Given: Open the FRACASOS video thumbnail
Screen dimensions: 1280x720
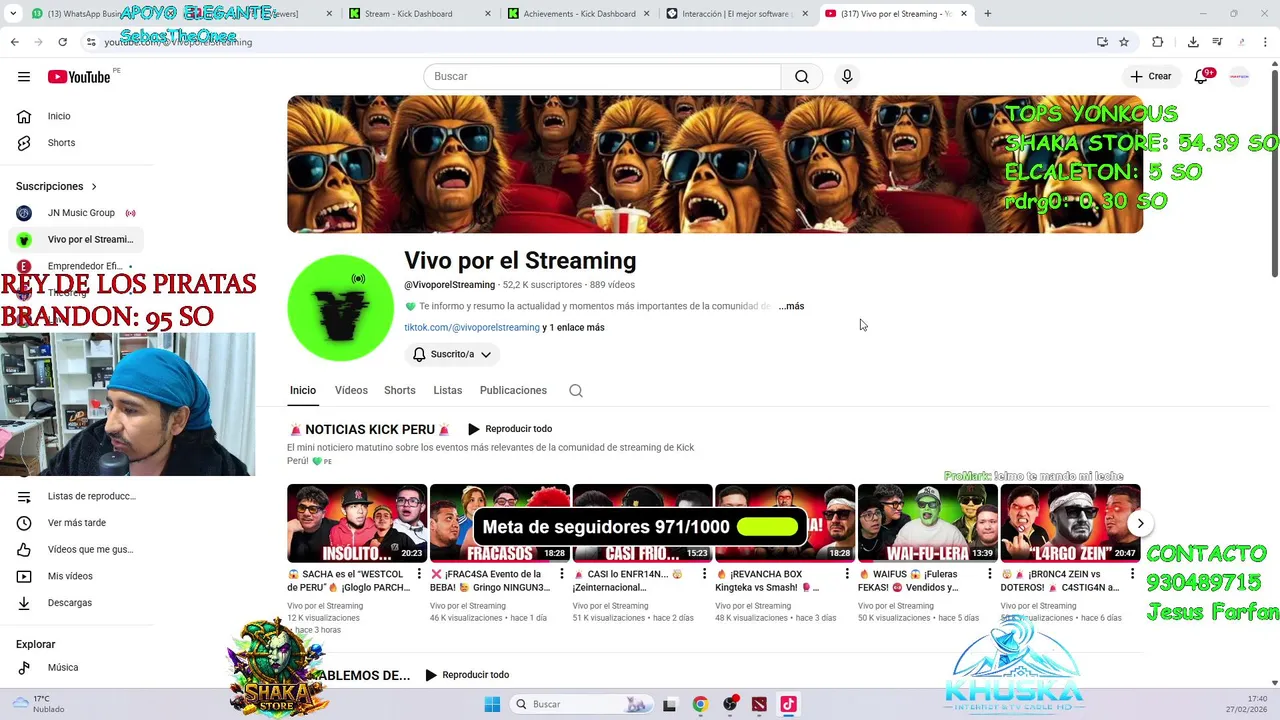Looking at the screenshot, I should (500, 523).
